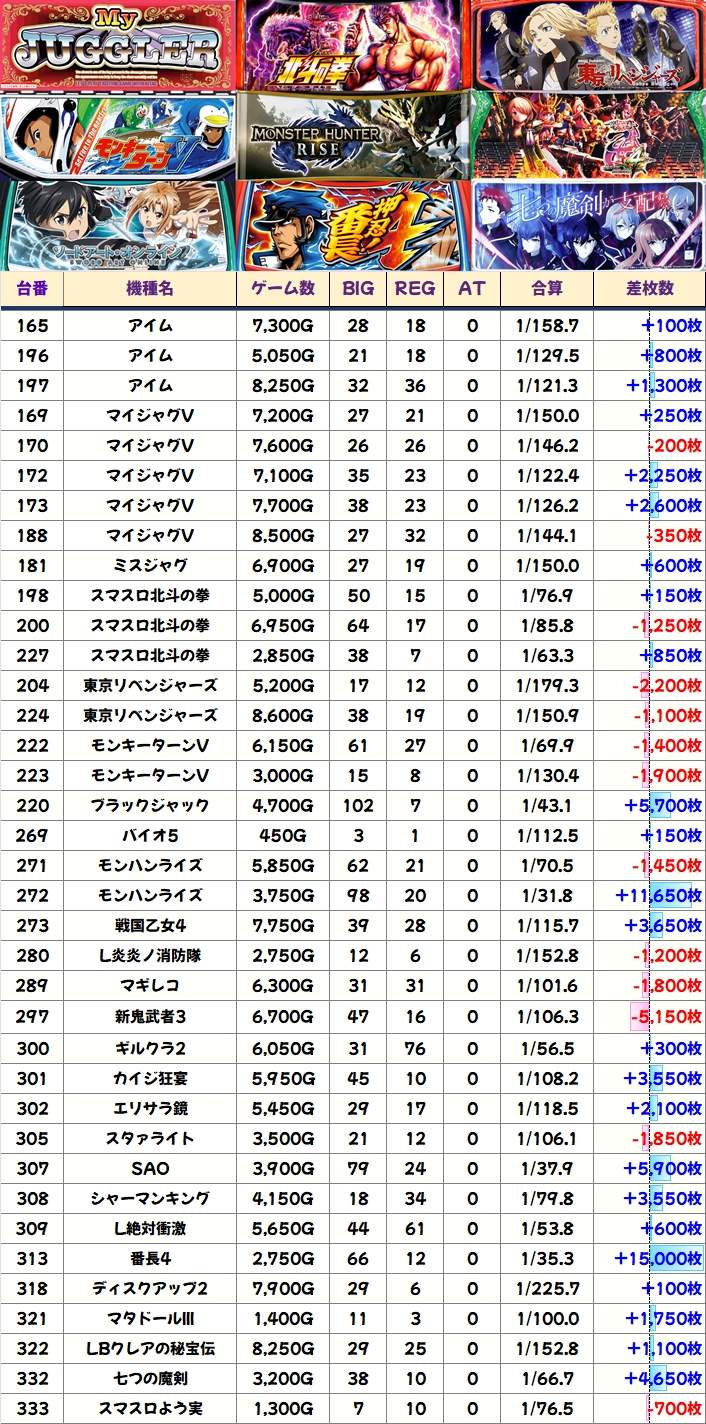
Task: Open the Oshi Bancho 4 banner
Action: (x=354, y=224)
